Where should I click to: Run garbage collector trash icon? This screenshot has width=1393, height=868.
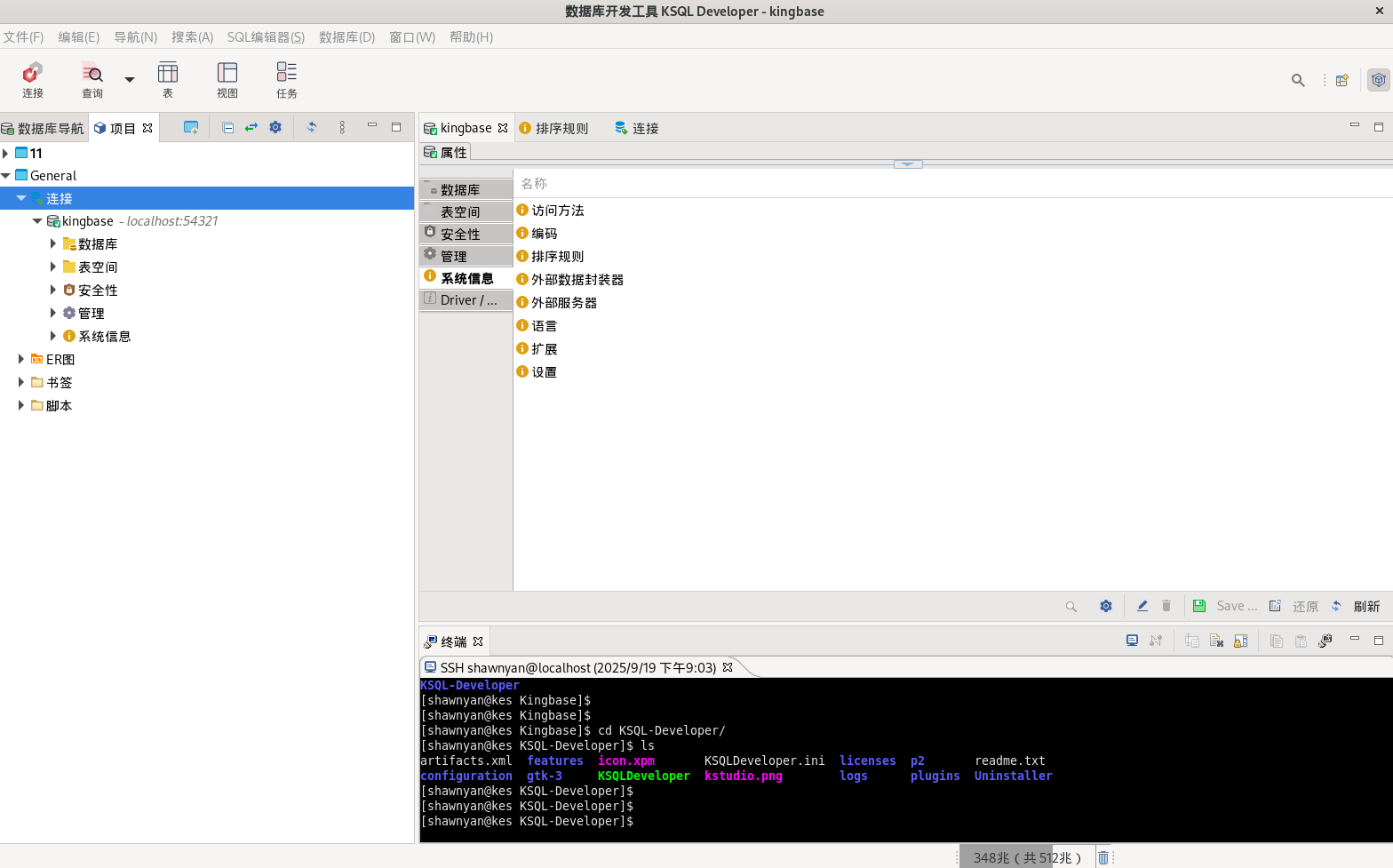1103,857
